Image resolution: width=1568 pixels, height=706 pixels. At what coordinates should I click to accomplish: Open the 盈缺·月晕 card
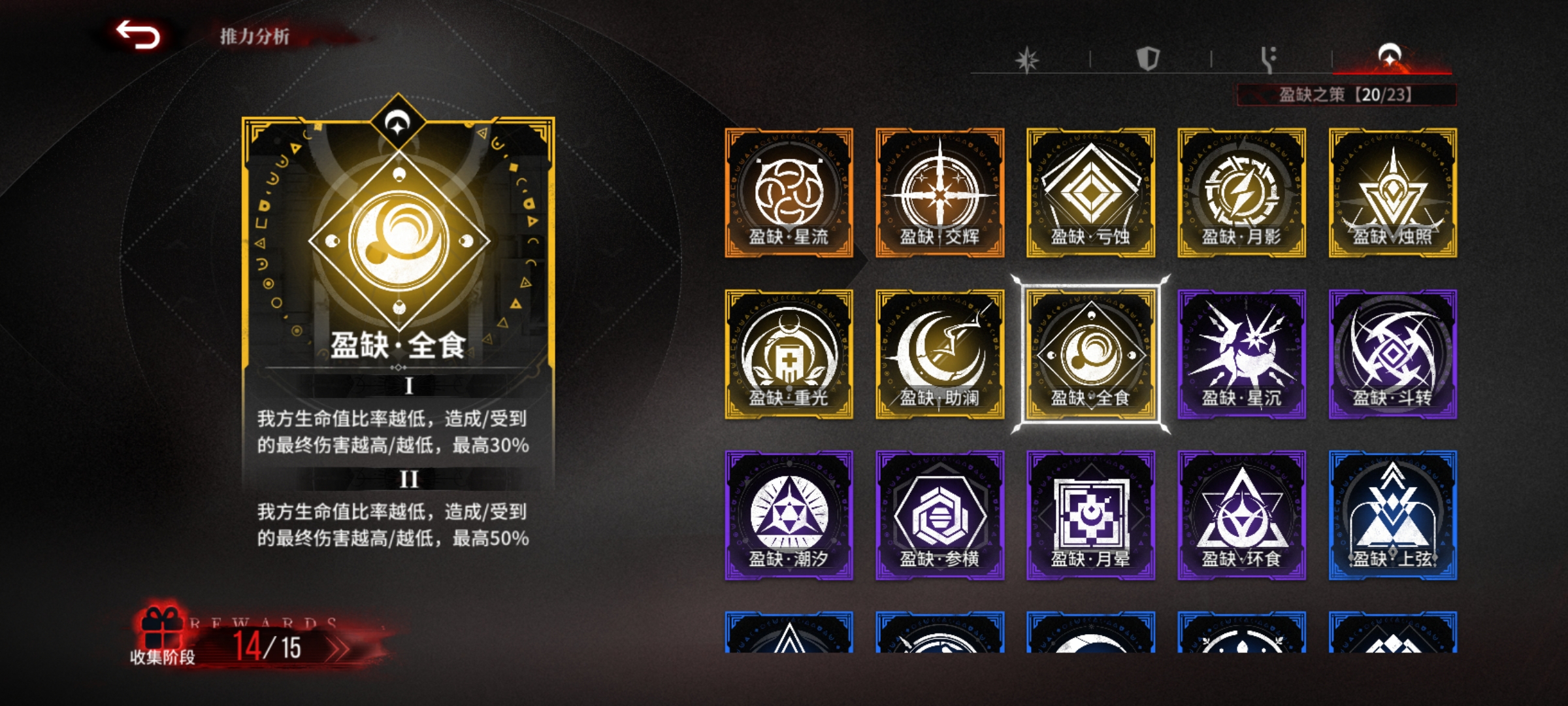coord(1090,515)
